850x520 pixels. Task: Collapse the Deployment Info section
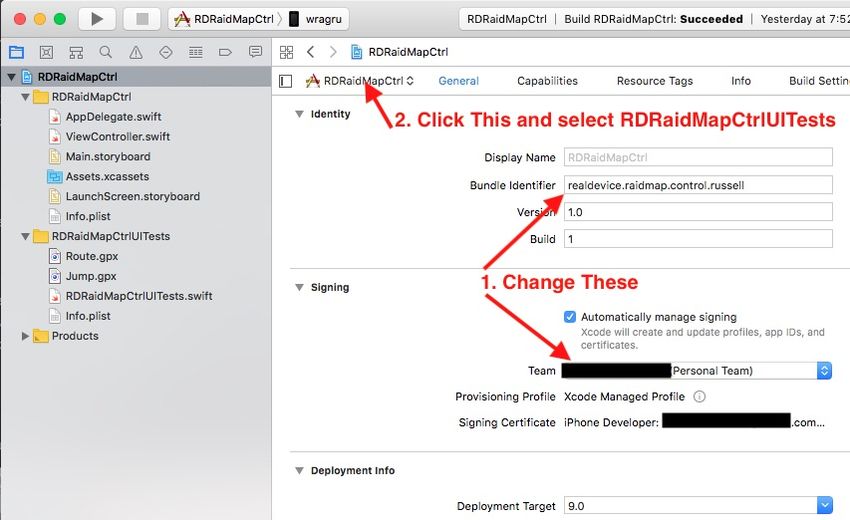[299, 471]
